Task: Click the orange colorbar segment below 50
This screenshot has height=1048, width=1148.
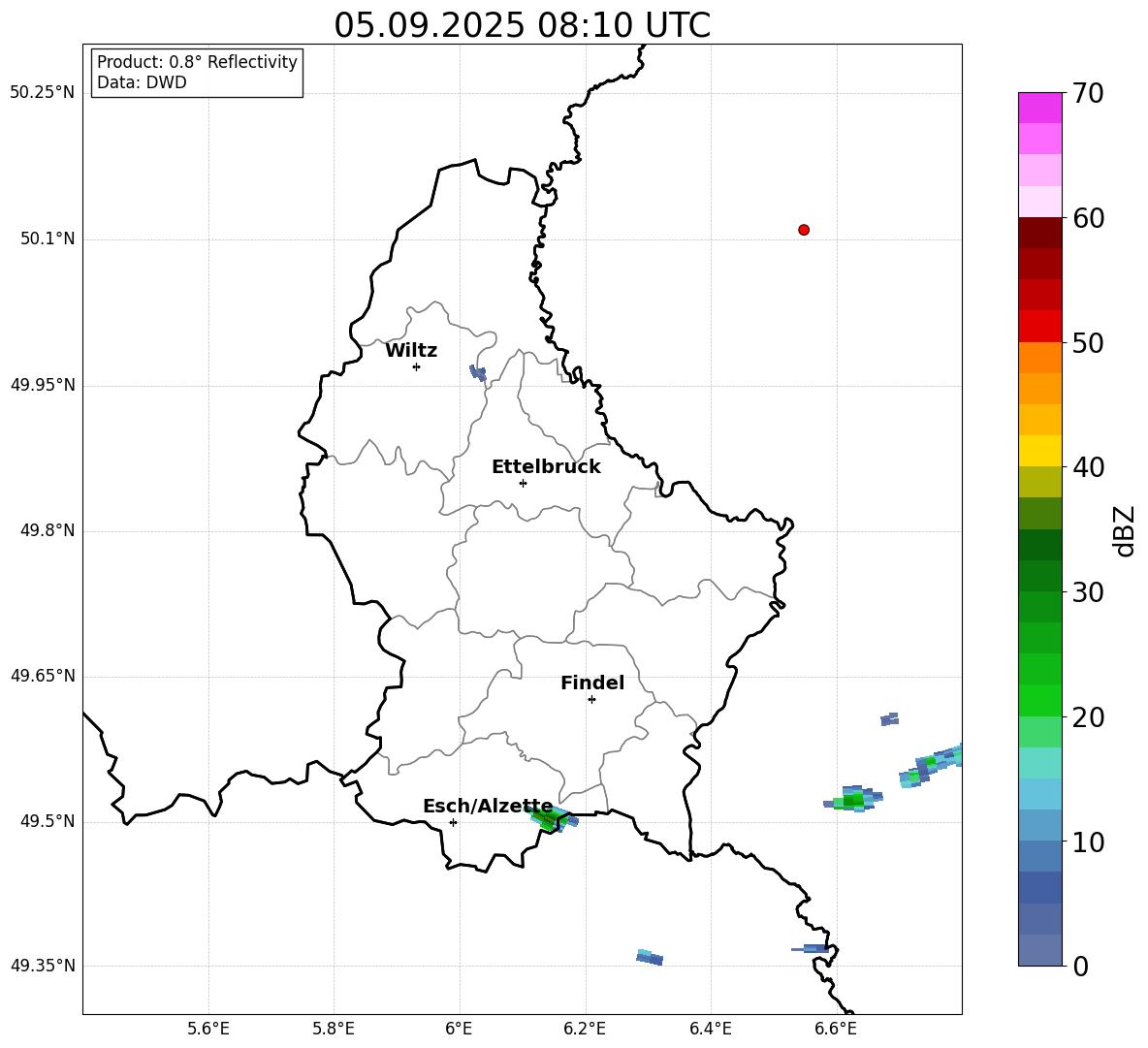Action: 1039,358
